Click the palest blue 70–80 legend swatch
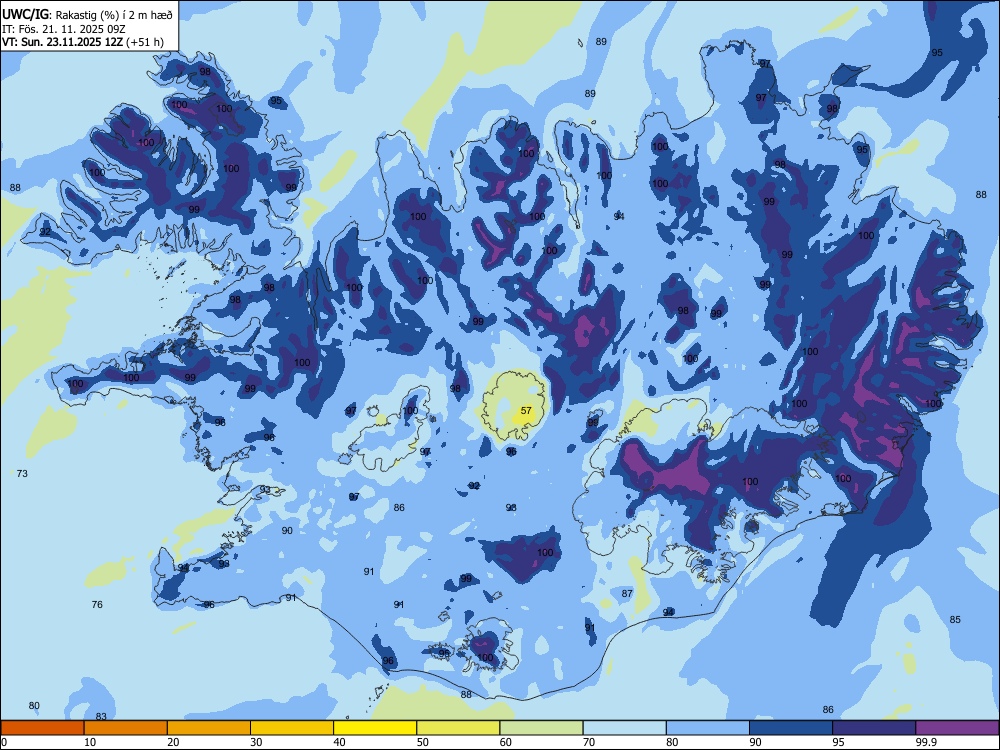The height and width of the screenshot is (750, 1000). coord(625,728)
